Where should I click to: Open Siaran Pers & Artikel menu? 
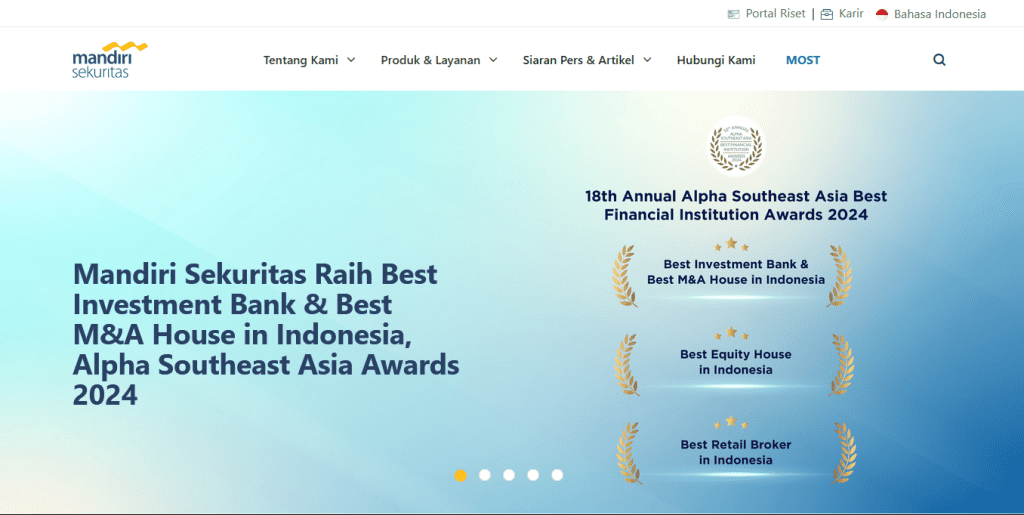pyautogui.click(x=578, y=60)
